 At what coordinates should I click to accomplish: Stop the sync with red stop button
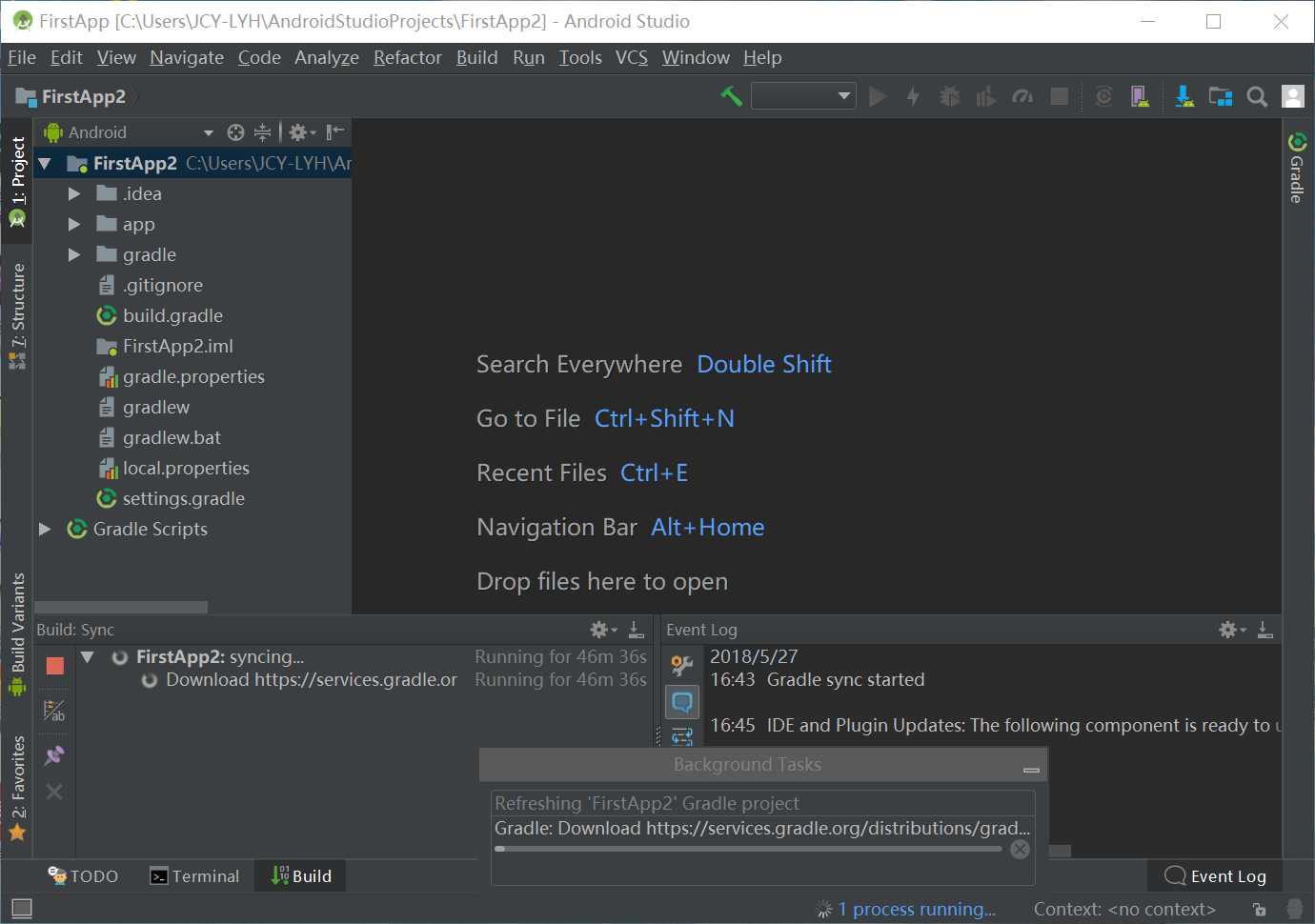[x=54, y=666]
